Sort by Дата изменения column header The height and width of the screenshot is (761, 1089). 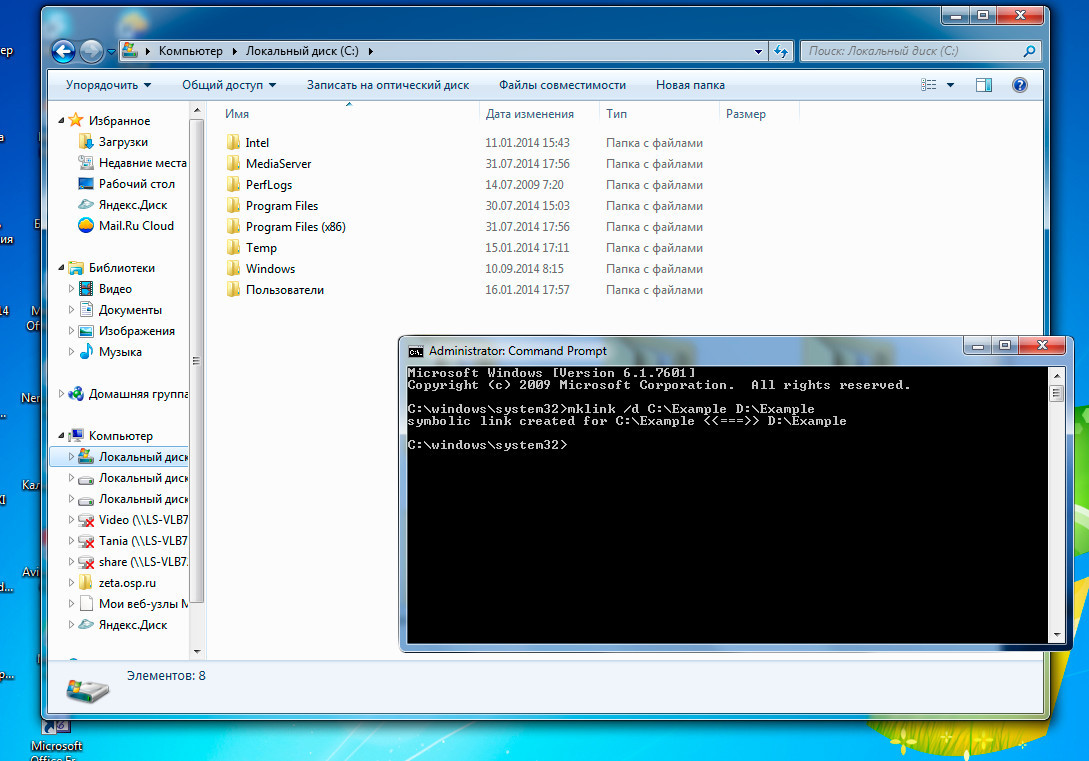(530, 114)
